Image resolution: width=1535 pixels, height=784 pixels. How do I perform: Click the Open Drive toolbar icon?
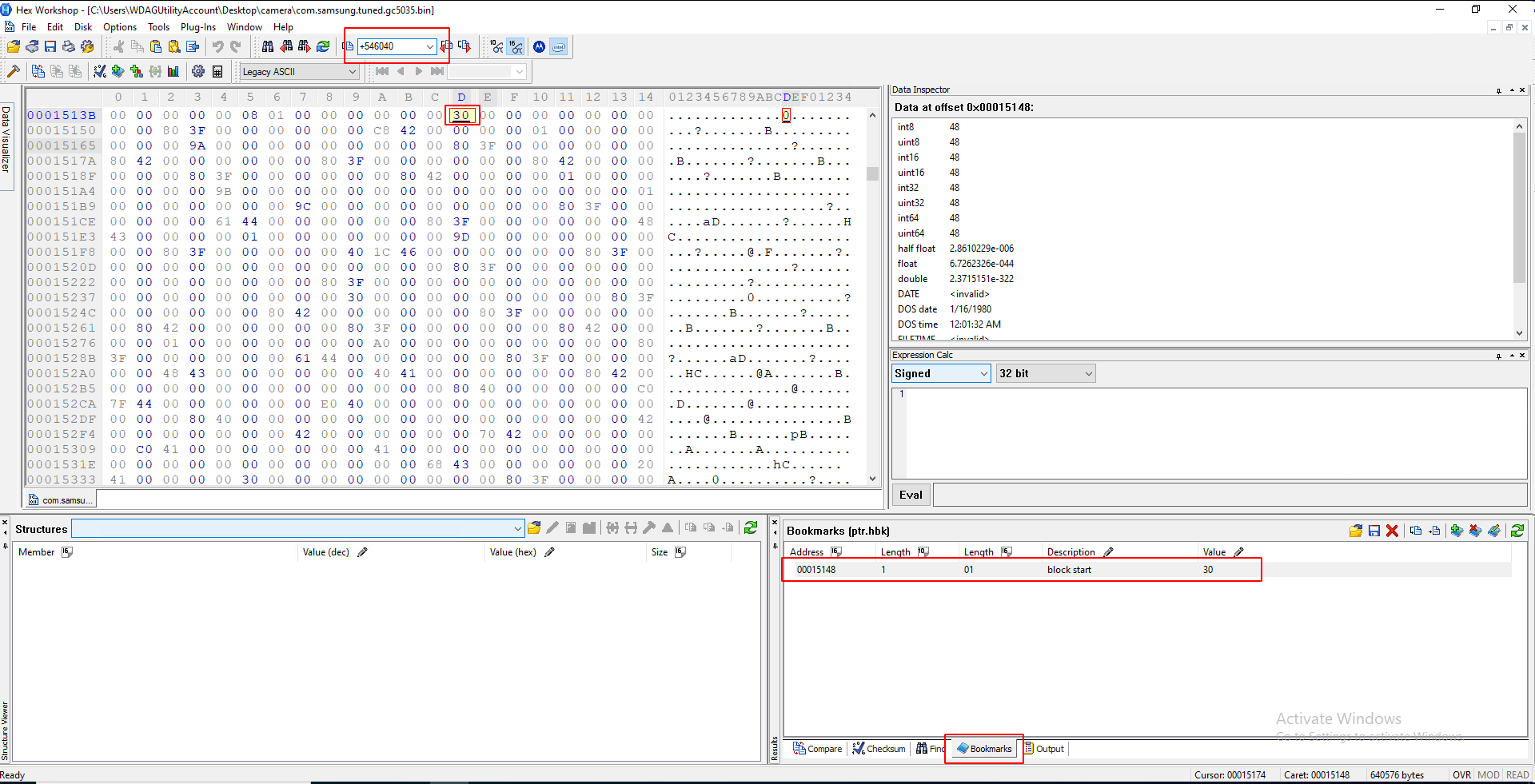pyautogui.click(x=32, y=46)
